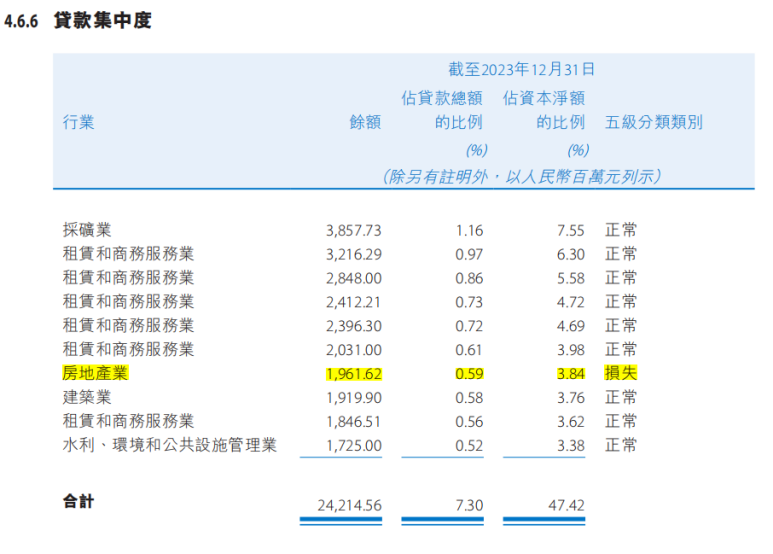The height and width of the screenshot is (554, 773).
Task: Select the 3,857.73 balance value
Action: (353, 231)
